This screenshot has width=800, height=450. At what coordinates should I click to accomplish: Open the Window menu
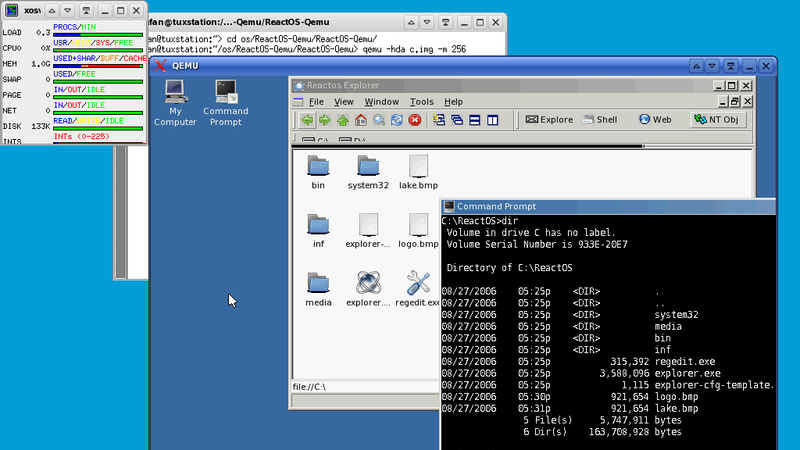click(x=381, y=102)
